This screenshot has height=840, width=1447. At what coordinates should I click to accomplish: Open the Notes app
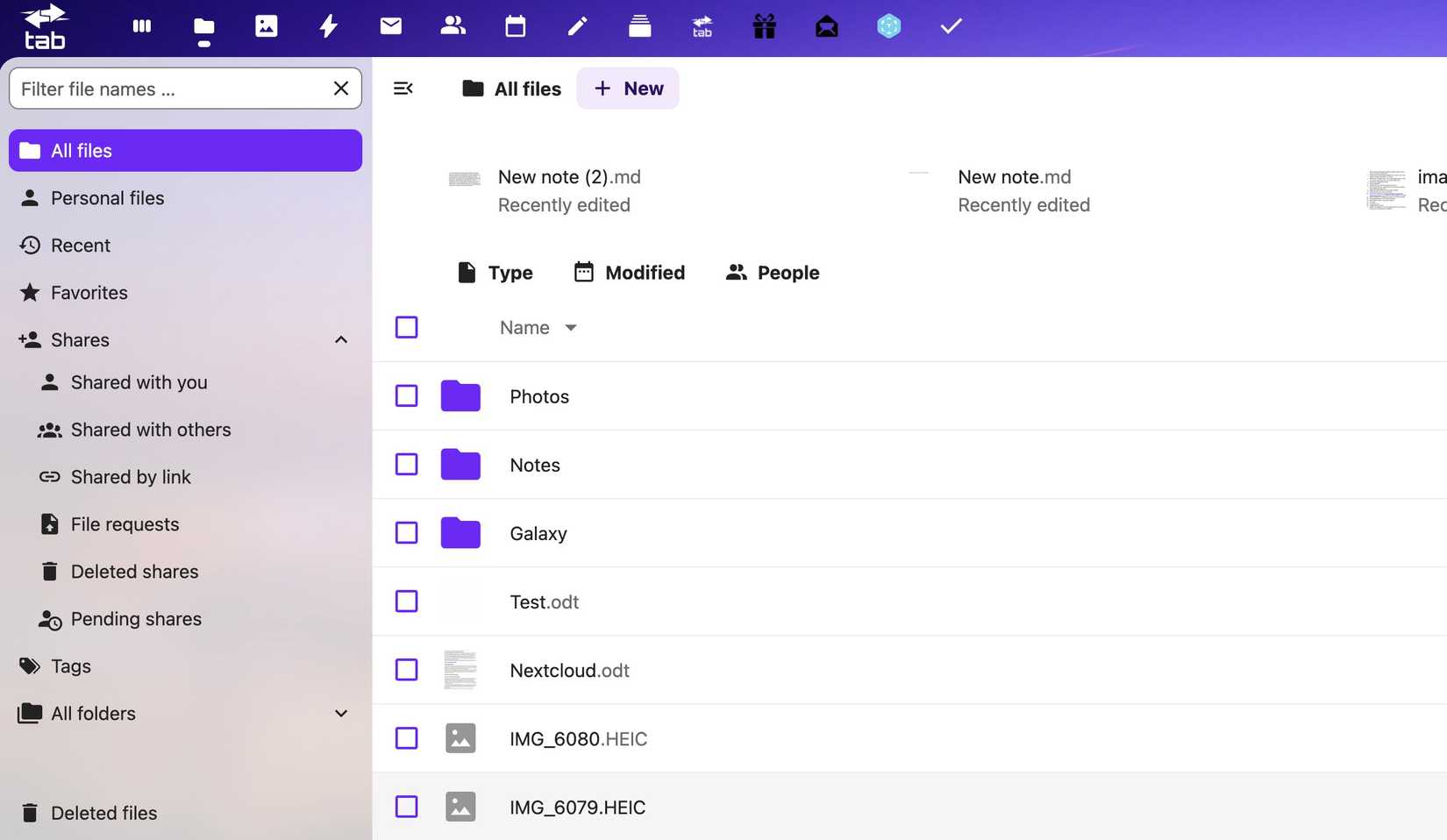click(x=577, y=26)
